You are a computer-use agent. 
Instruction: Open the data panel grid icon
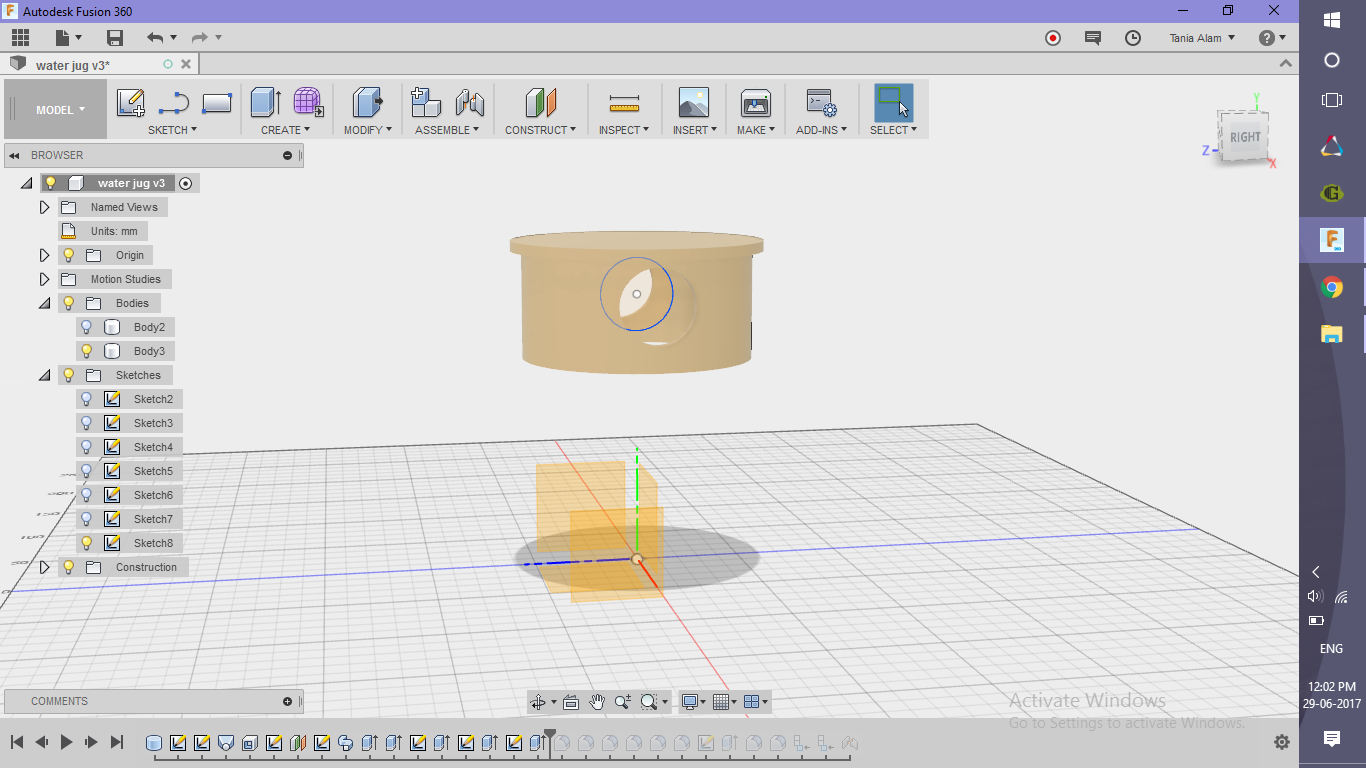point(20,38)
